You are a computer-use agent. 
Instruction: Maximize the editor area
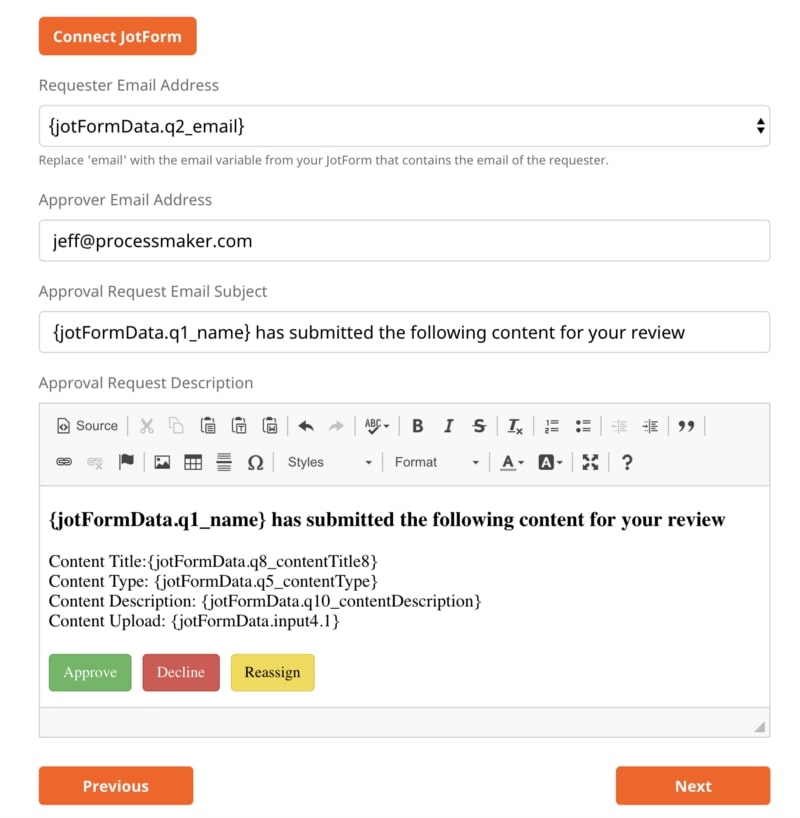tap(590, 462)
